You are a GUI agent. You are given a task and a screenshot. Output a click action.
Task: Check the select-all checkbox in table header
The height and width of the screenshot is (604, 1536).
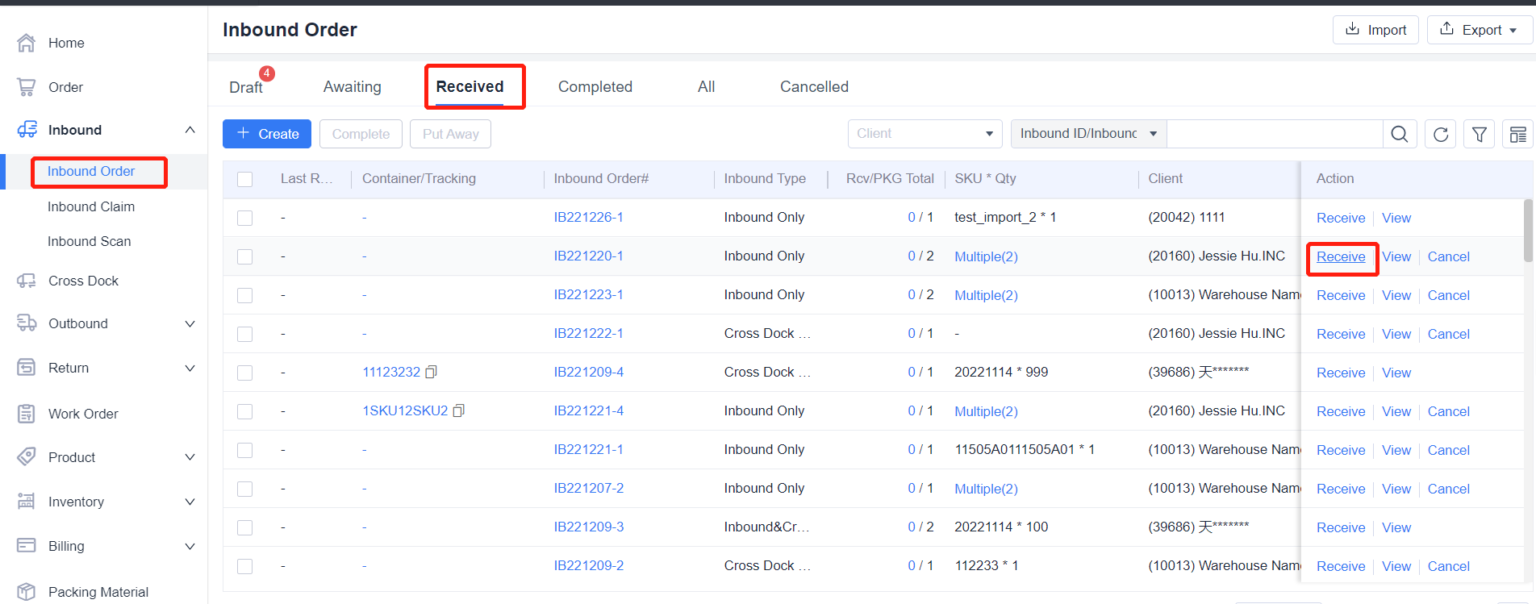(245, 178)
